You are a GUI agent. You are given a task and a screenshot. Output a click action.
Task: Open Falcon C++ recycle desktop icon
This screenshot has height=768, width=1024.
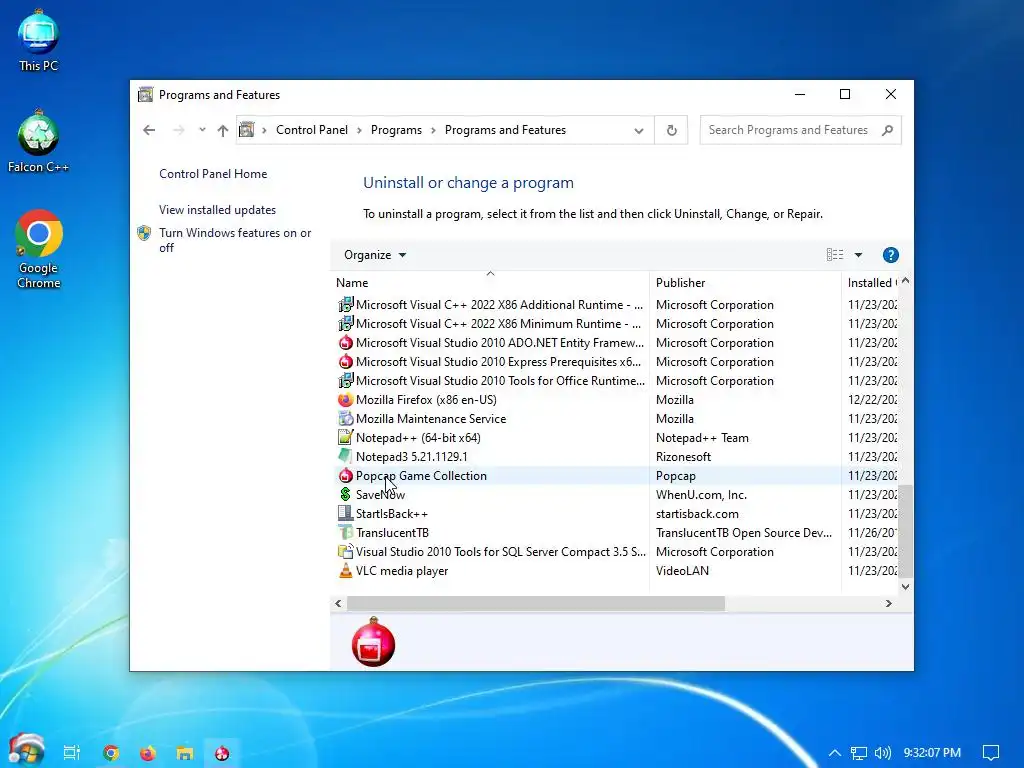(38, 141)
